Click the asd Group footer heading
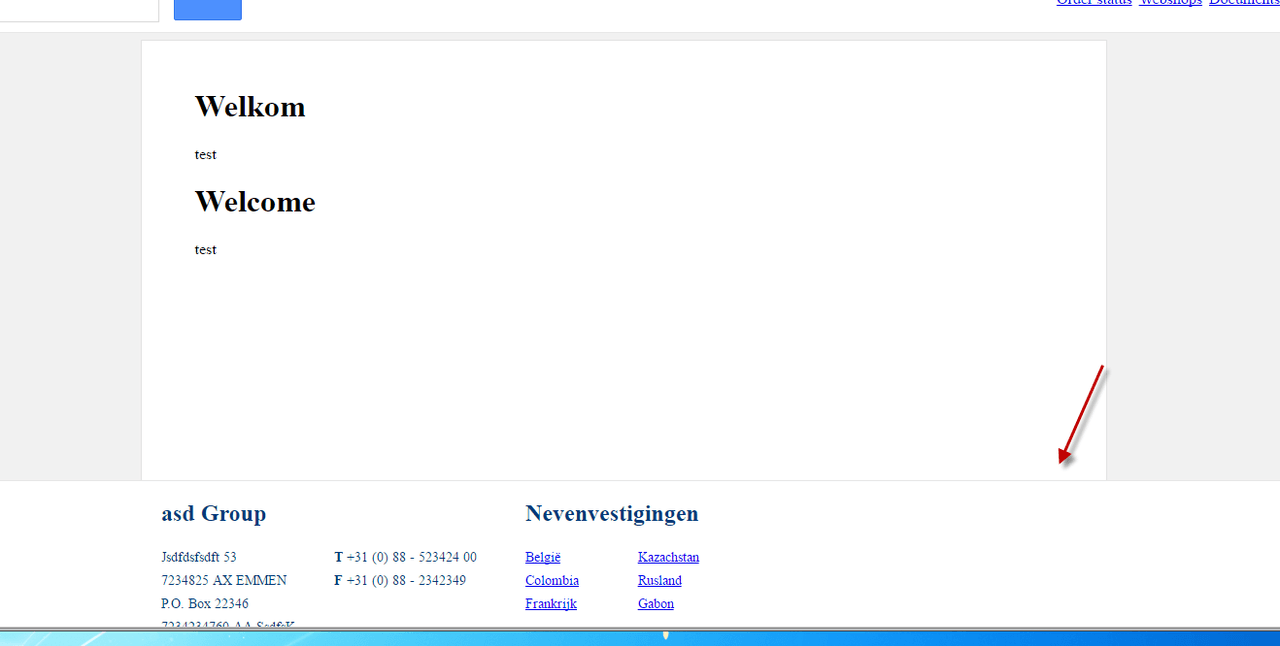Image resolution: width=1280 pixels, height=646 pixels. (214, 514)
